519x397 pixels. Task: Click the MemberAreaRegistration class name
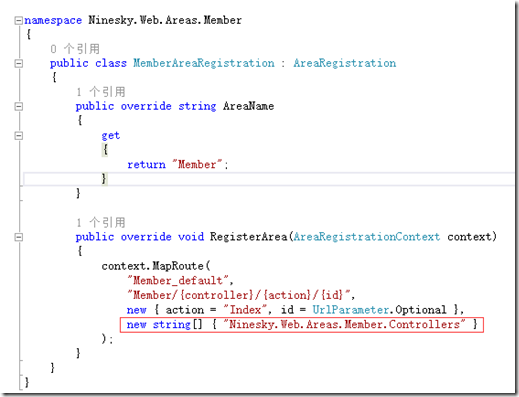pyautogui.click(x=204, y=63)
